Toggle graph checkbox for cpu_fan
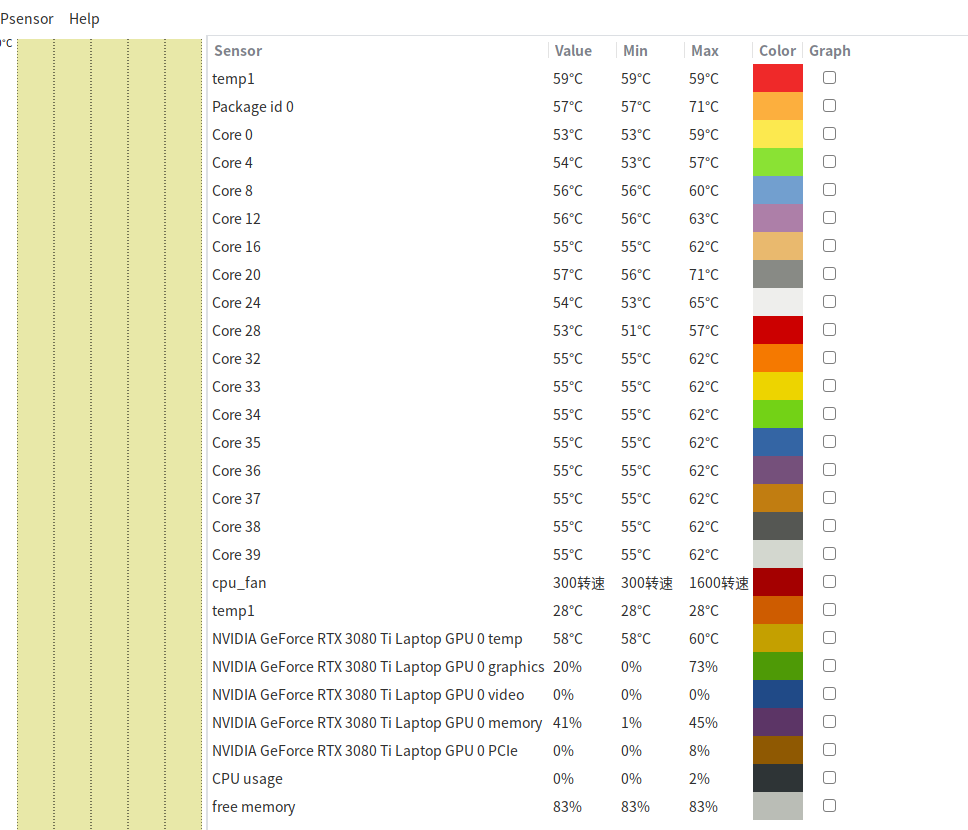968x830 pixels. 829,582
